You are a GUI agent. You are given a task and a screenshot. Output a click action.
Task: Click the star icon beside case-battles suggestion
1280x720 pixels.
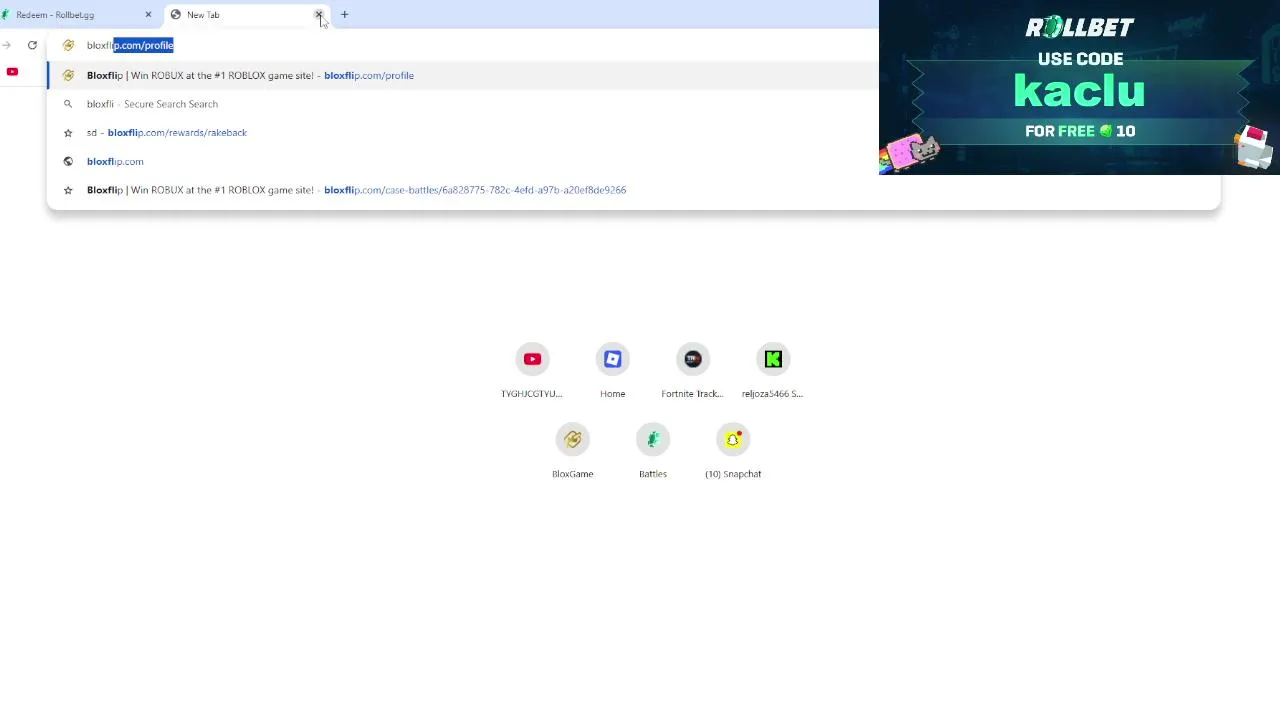pos(68,190)
